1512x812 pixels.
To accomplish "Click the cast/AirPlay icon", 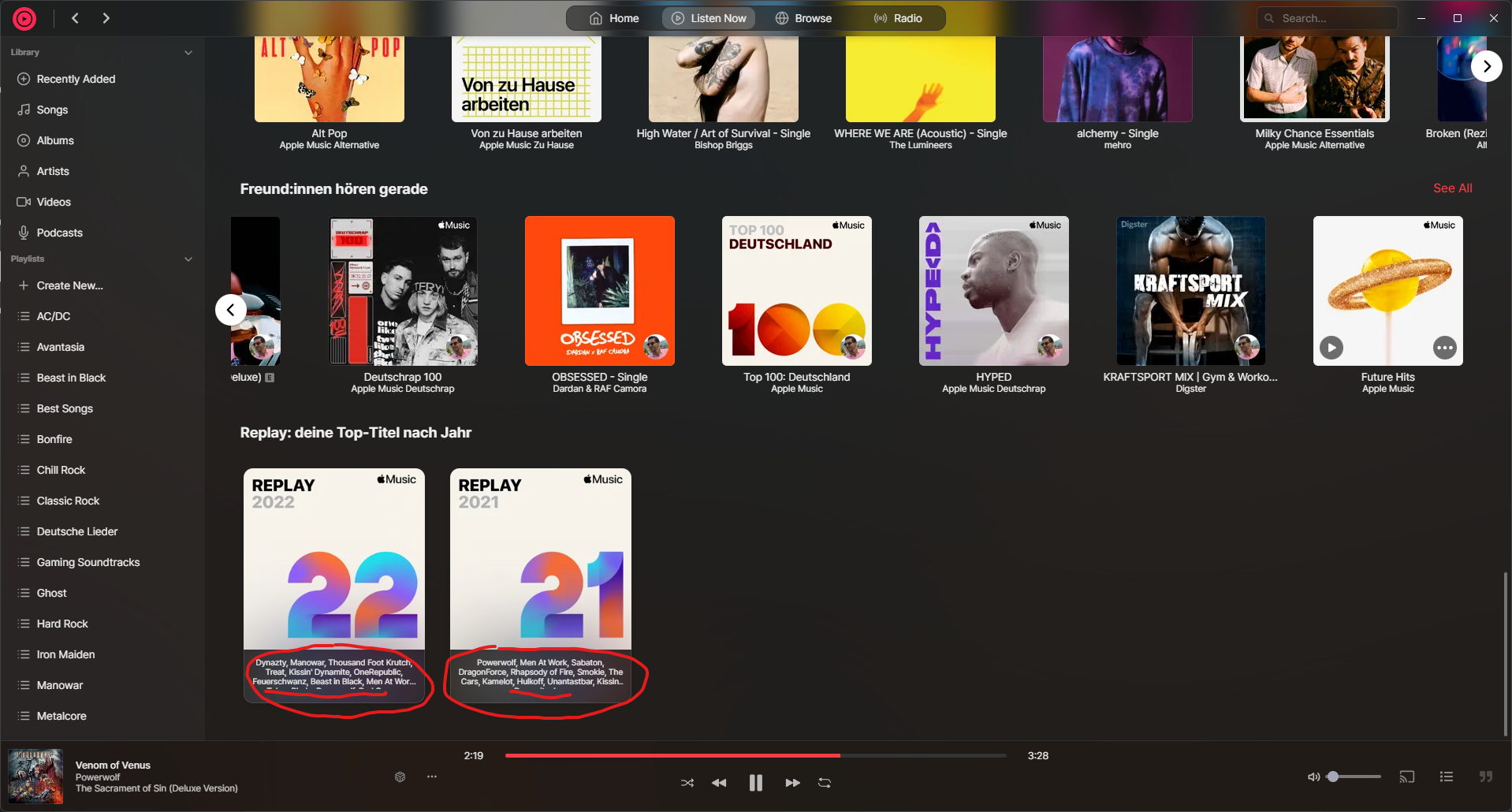I will tap(1406, 777).
